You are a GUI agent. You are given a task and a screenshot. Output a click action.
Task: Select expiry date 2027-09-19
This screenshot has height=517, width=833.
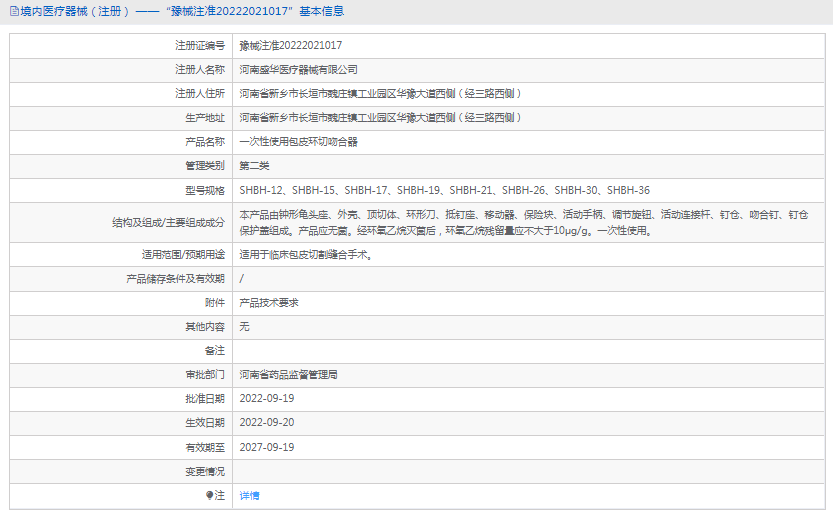[x=267, y=447]
